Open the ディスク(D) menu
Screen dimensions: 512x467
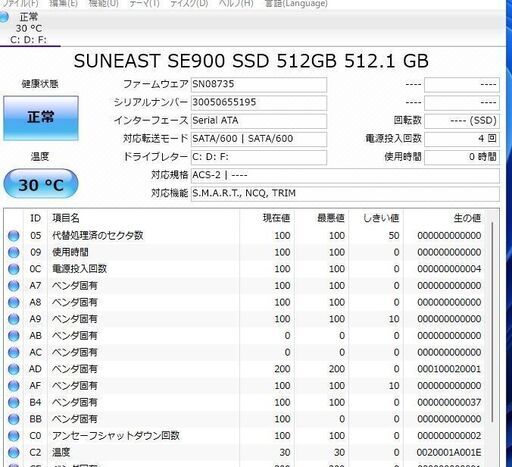coord(189,3)
